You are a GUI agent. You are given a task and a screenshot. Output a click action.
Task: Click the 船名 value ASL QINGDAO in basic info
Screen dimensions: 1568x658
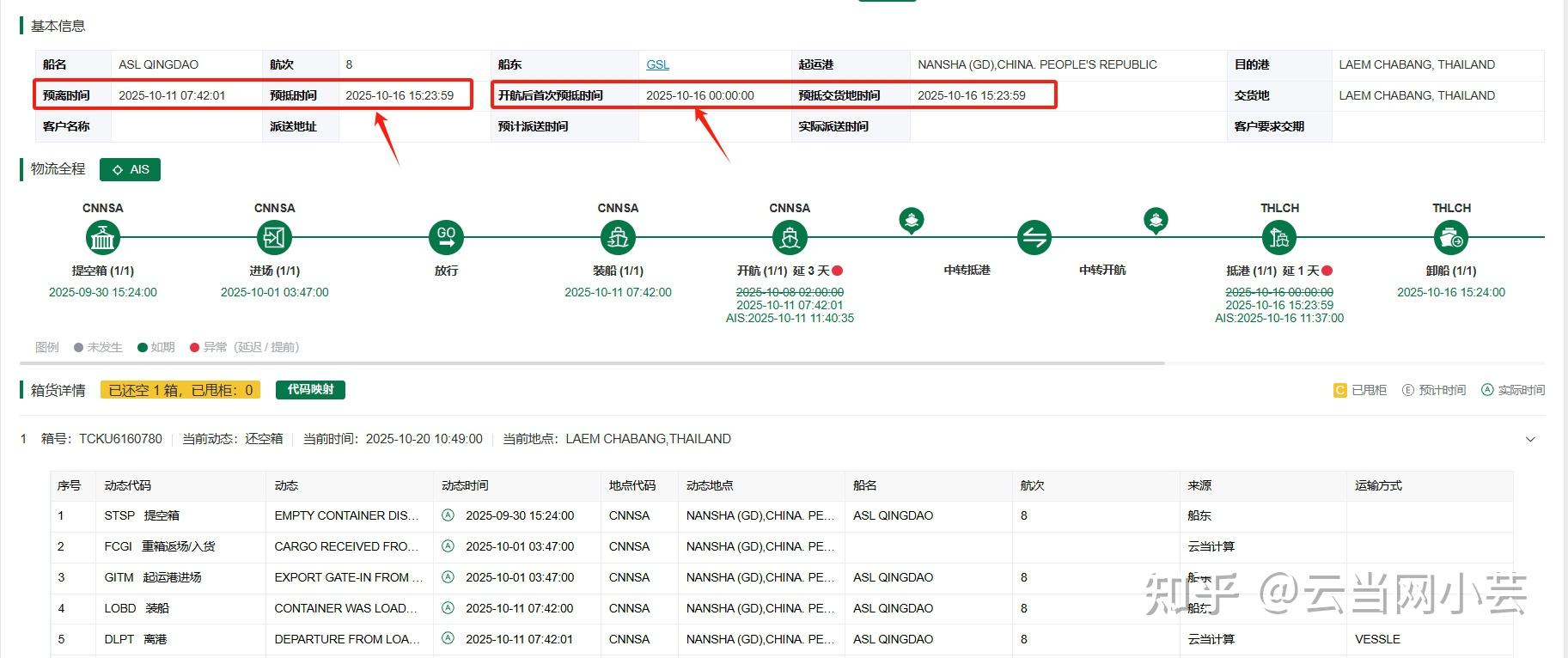click(x=158, y=64)
